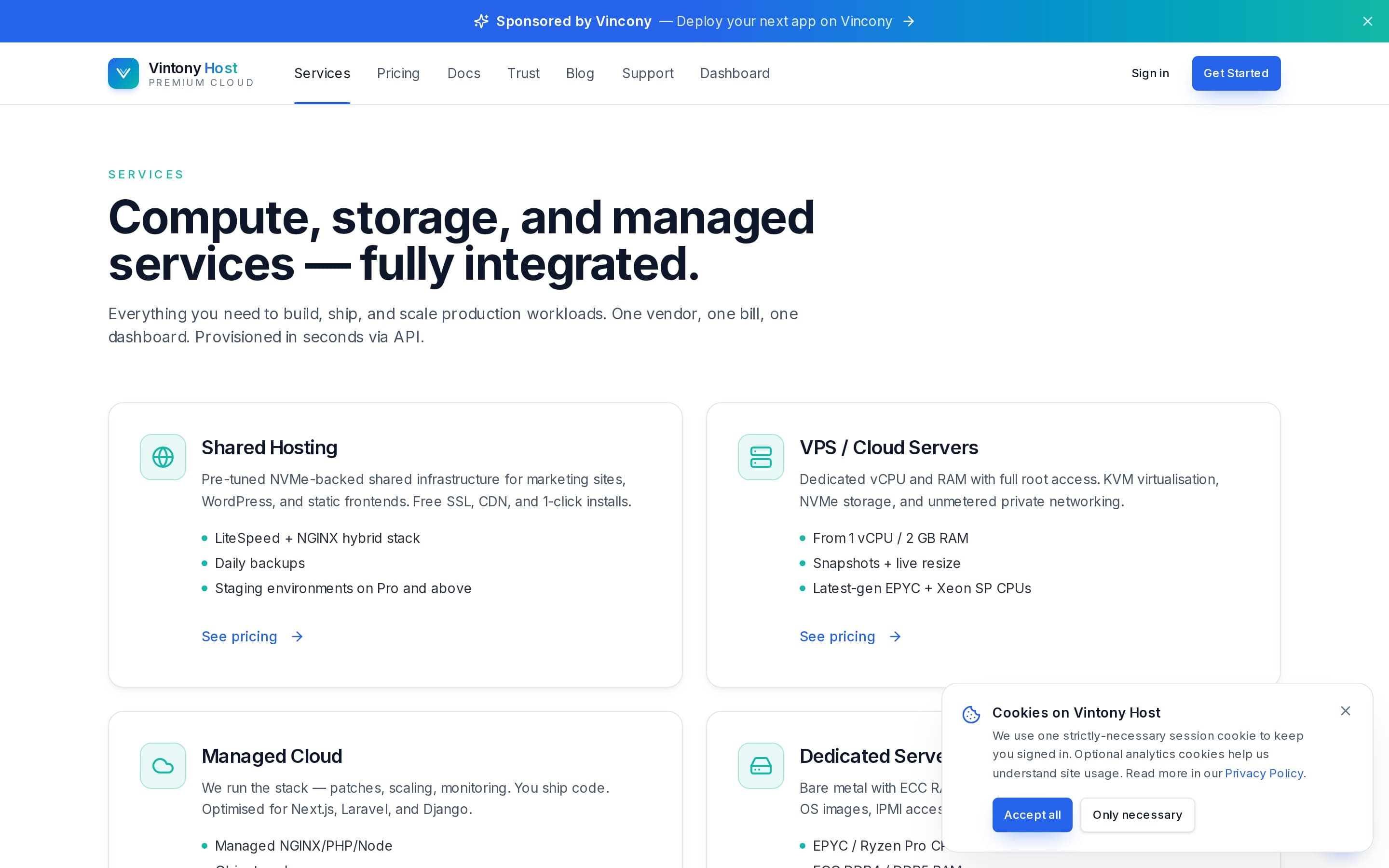Click the 'Cookies on Vintony Host' heading
Viewport: 1389px width, 868px height.
1076,712
